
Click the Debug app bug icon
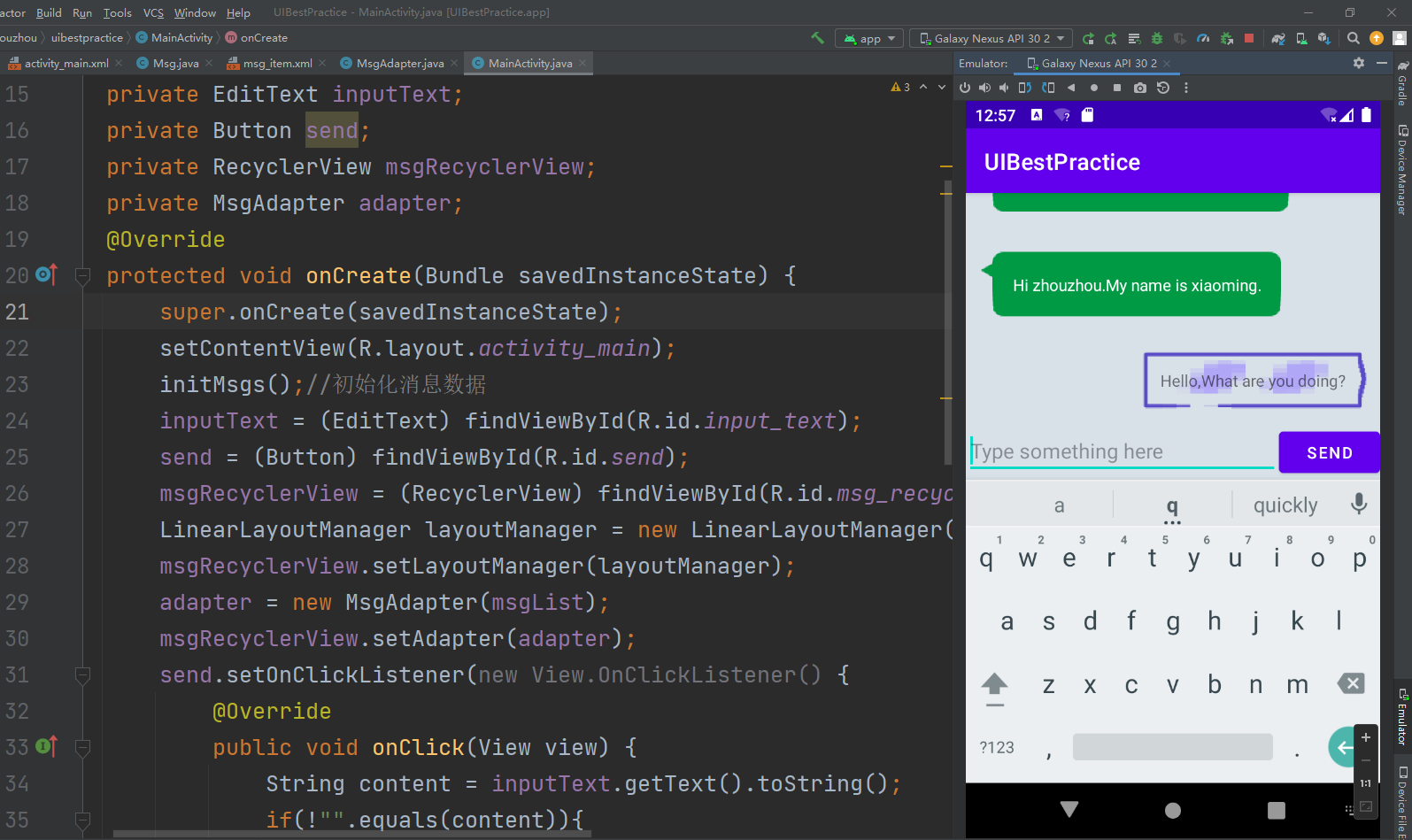(1157, 38)
